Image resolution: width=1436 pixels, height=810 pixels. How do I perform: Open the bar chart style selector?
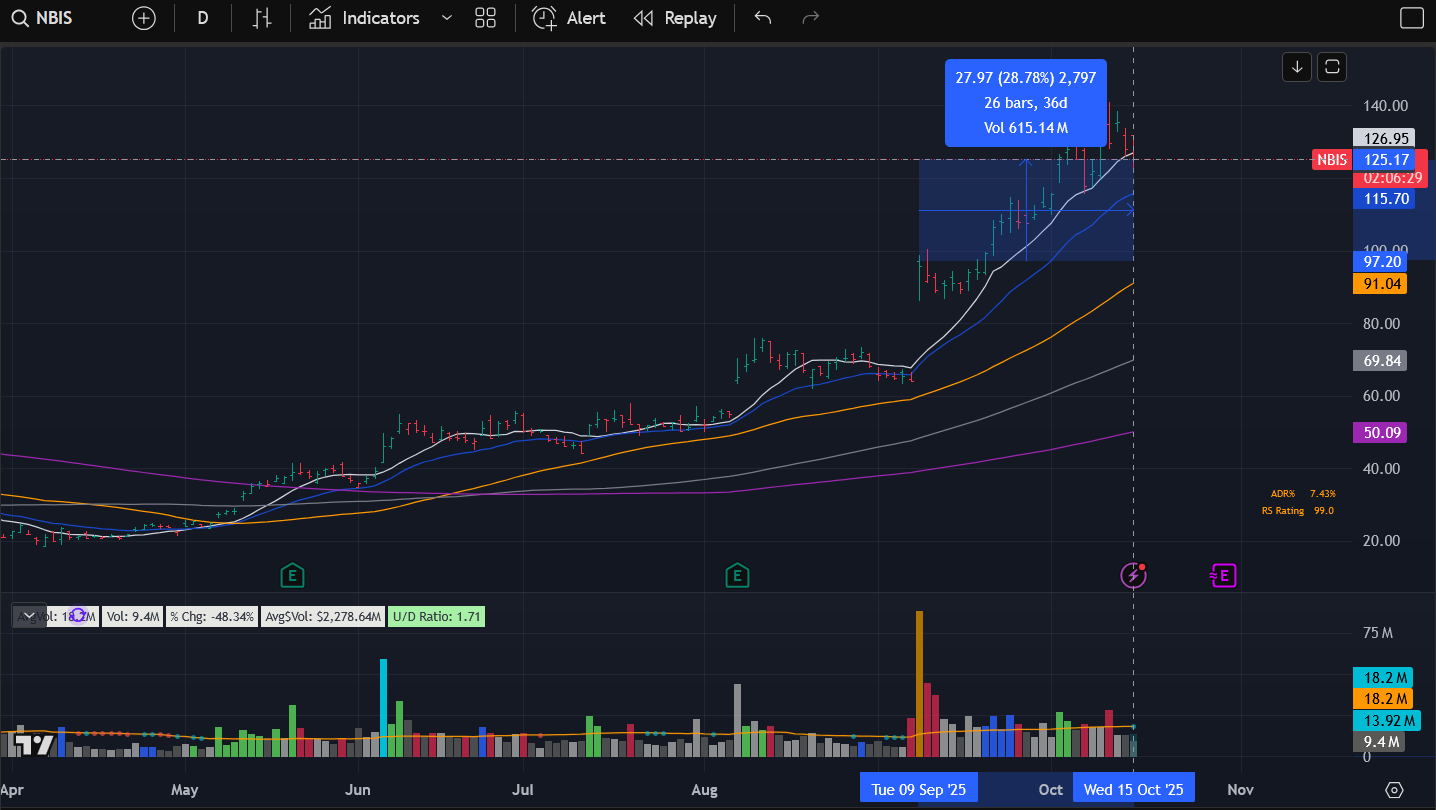(262, 18)
